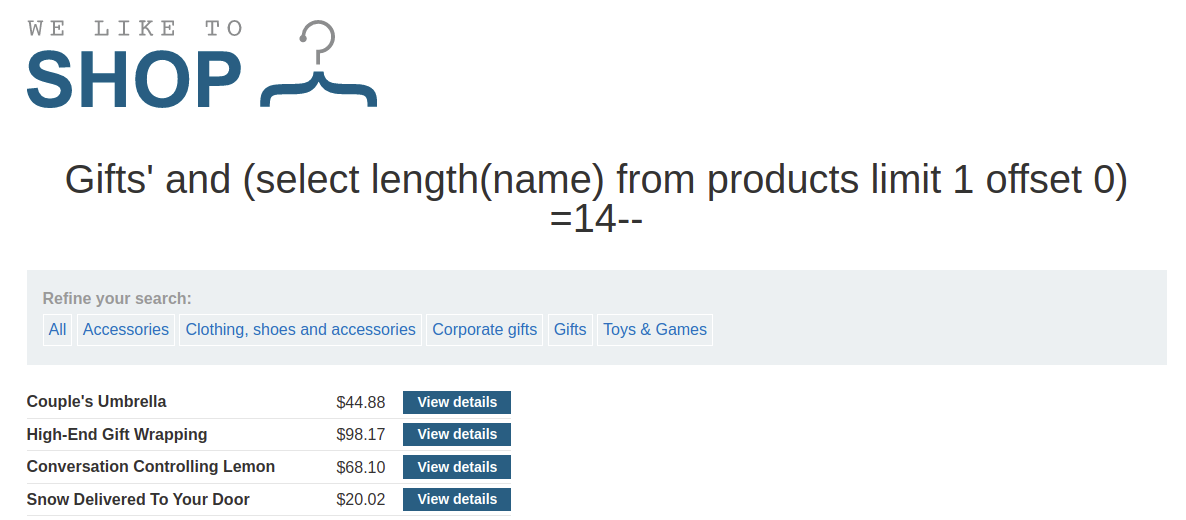Open Clothing, shoes and accessories category
The width and height of the screenshot is (1186, 520).
[300, 329]
